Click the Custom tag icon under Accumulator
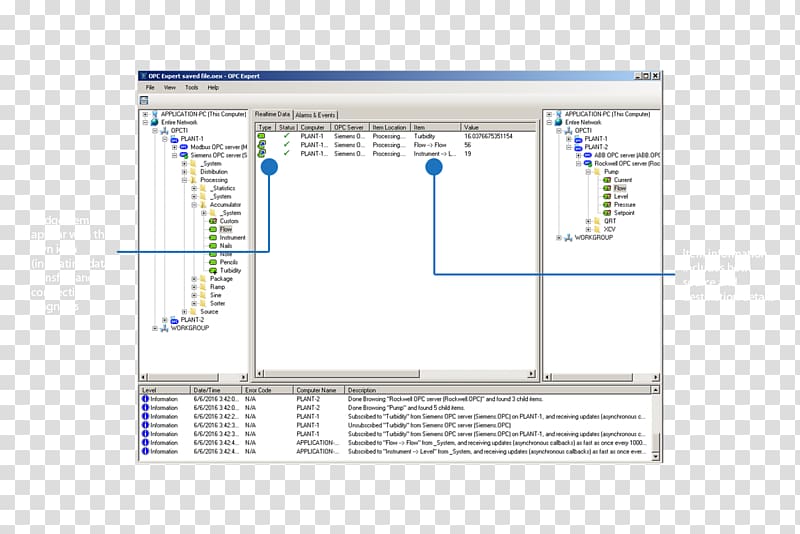The width and height of the screenshot is (800, 534). click(x=213, y=221)
